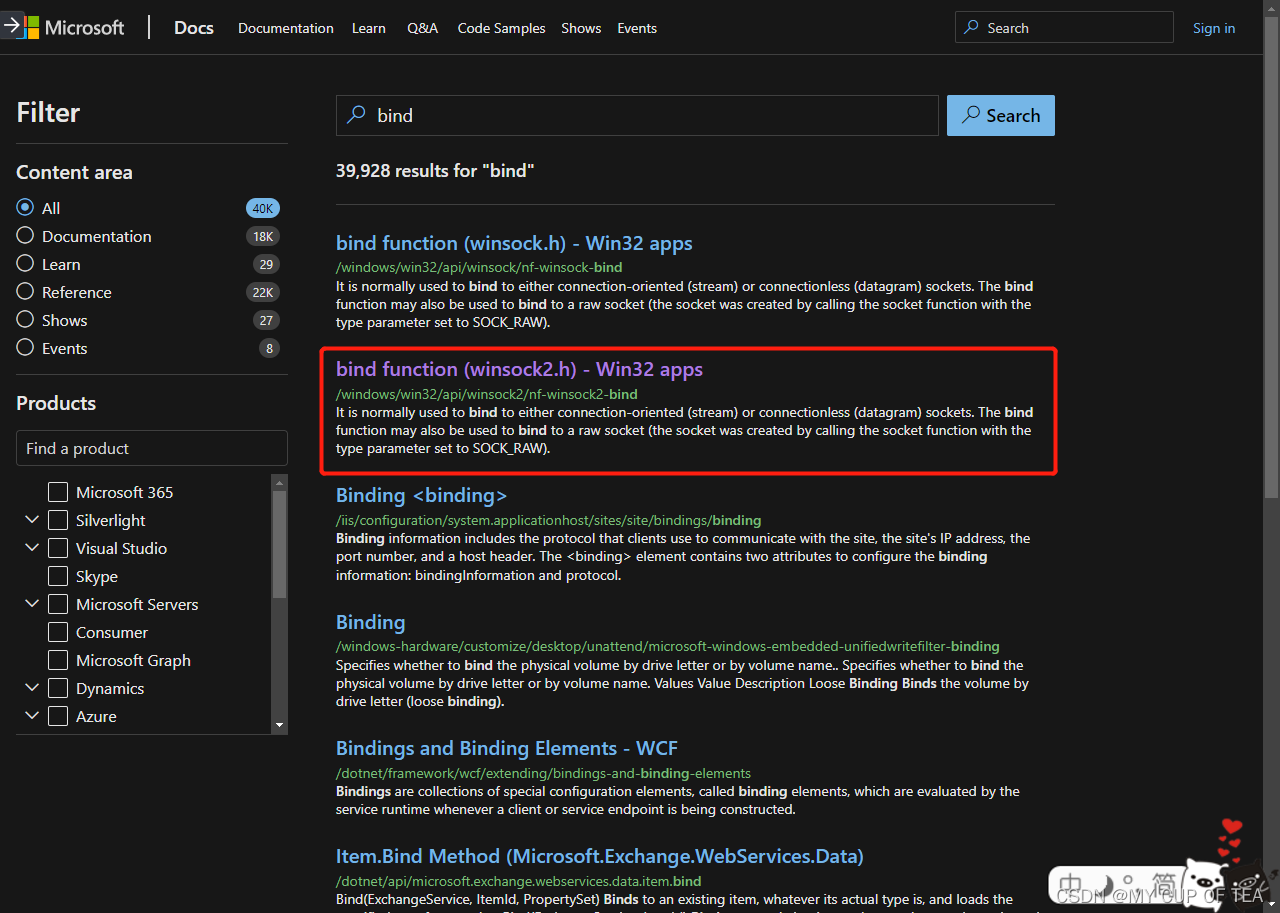Screen dimensions: 1280x913
Task: Open the Binding <binding> IIS result
Action: pos(421,495)
